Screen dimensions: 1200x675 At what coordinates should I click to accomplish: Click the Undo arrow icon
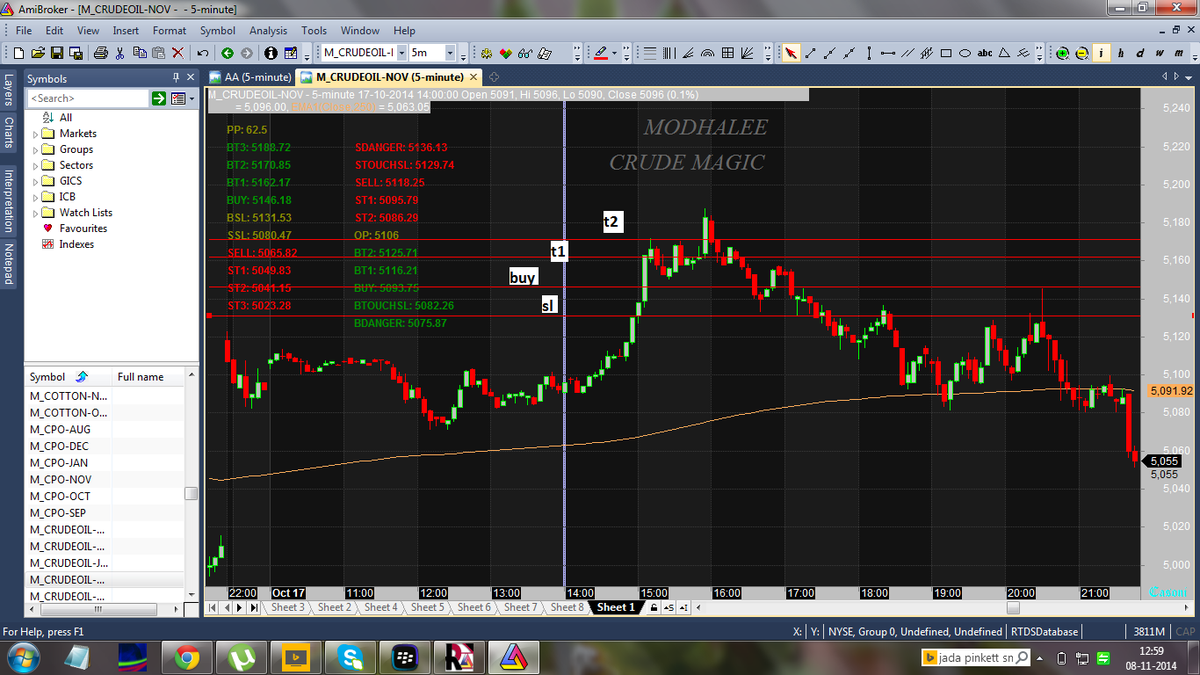[203, 53]
